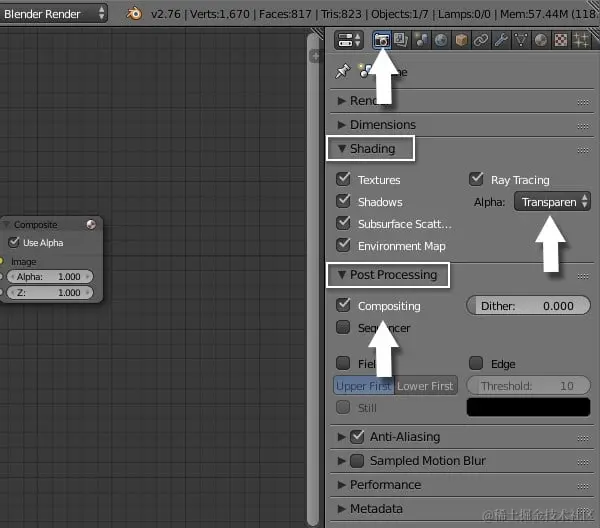600x528 pixels.
Task: Open the black Edge color swatch
Action: (x=528, y=407)
